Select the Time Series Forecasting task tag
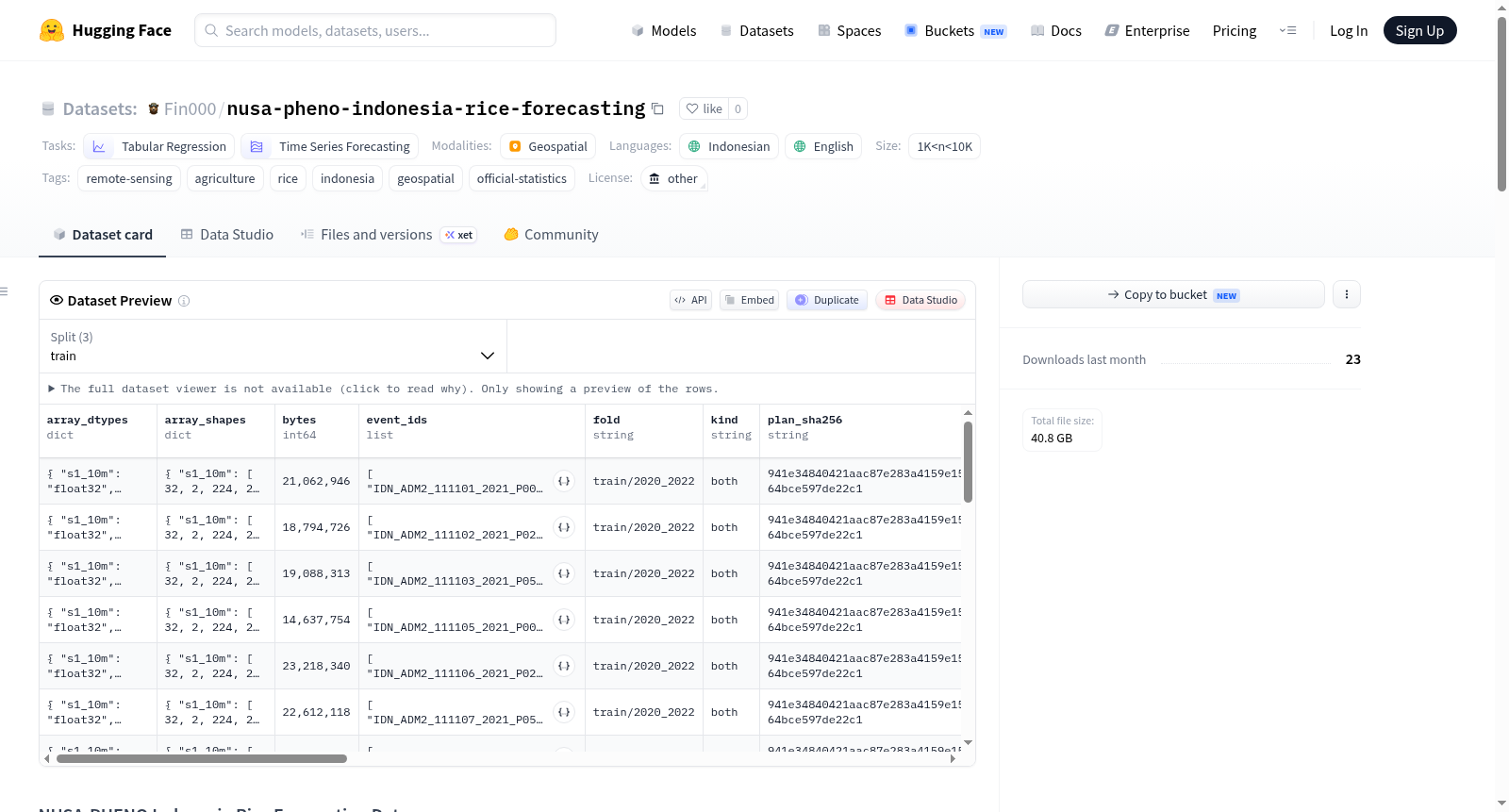Viewport: 1509px width, 812px height. coord(330,146)
